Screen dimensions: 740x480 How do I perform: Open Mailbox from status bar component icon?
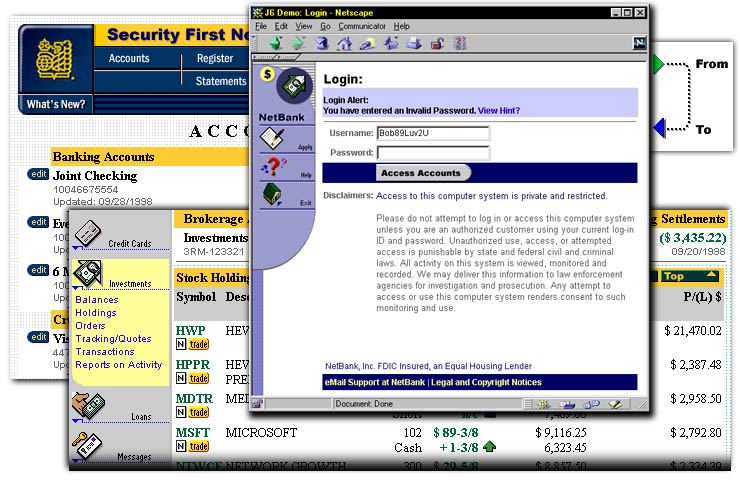(x=567, y=404)
